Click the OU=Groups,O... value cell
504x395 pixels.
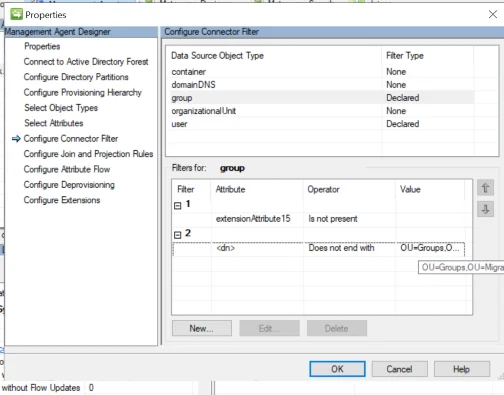pyautogui.click(x=429, y=248)
